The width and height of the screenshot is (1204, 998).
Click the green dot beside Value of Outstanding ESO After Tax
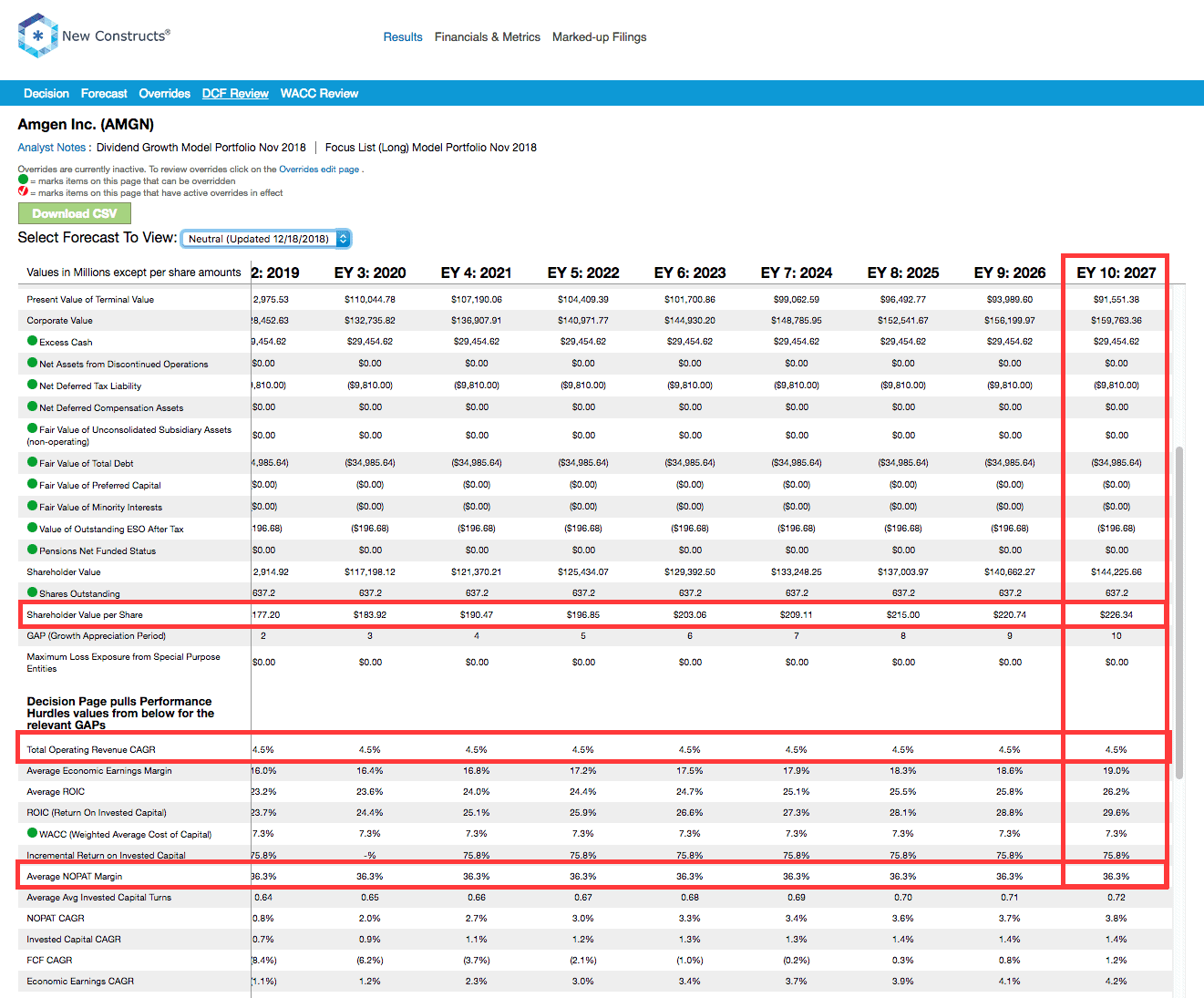[32, 528]
